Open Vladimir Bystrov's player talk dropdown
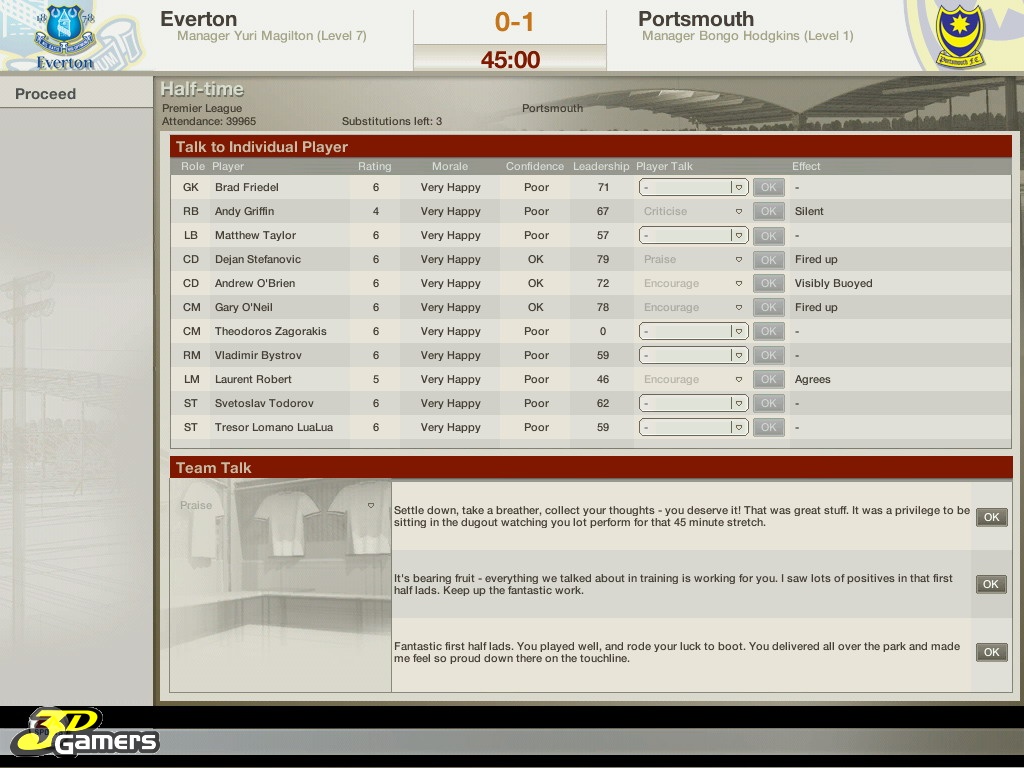This screenshot has height=768, width=1024. click(x=693, y=355)
